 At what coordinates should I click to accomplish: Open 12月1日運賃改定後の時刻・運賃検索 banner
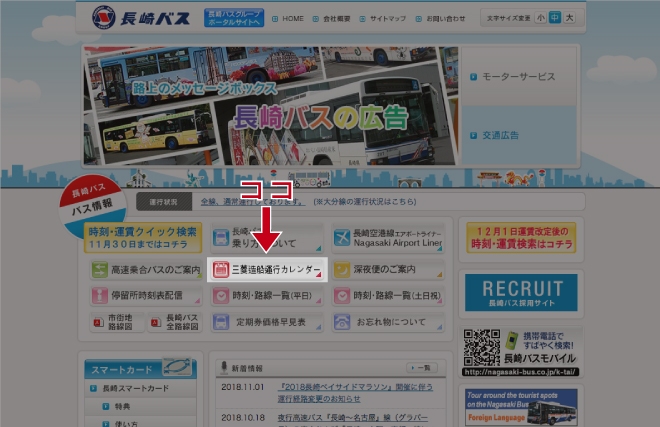point(521,238)
